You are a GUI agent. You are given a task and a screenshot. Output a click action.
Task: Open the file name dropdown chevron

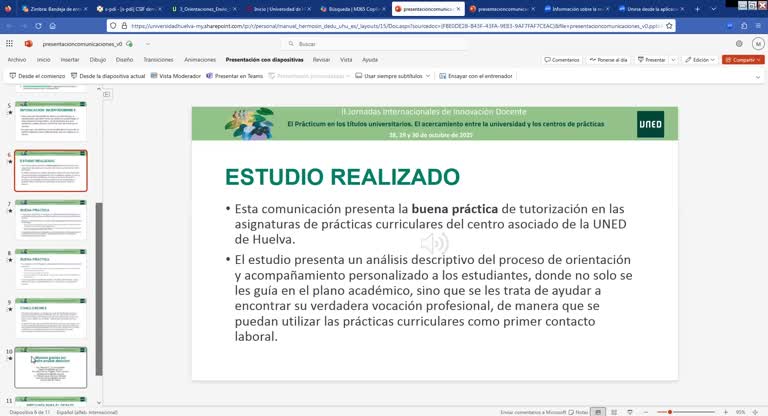147,44
